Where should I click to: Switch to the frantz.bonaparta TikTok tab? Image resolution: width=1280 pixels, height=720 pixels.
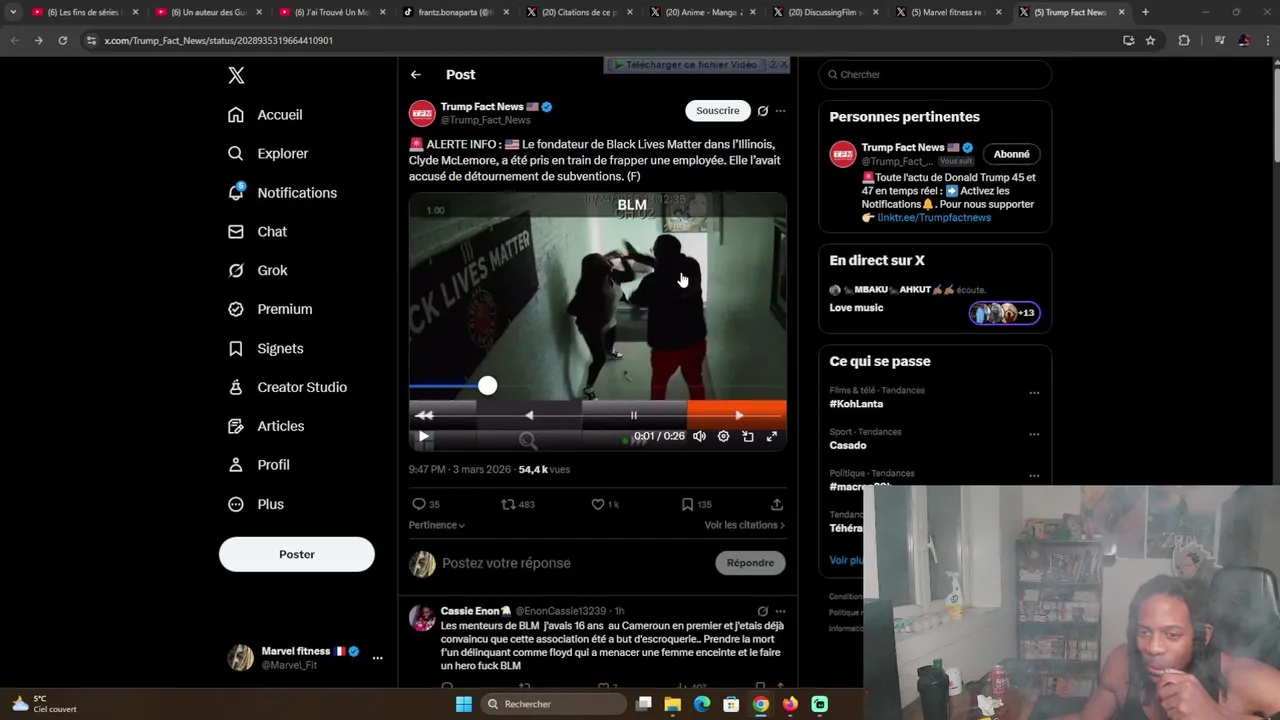[455, 12]
